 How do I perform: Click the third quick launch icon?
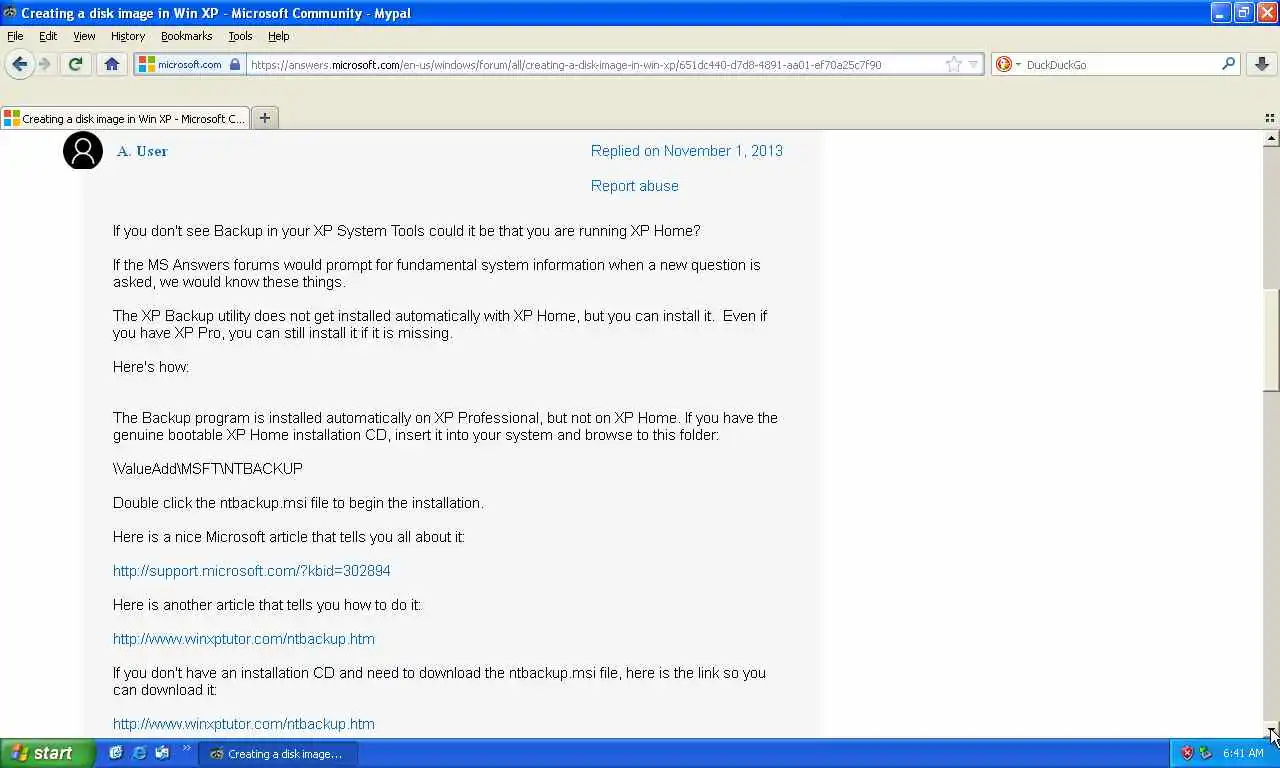tap(162, 753)
